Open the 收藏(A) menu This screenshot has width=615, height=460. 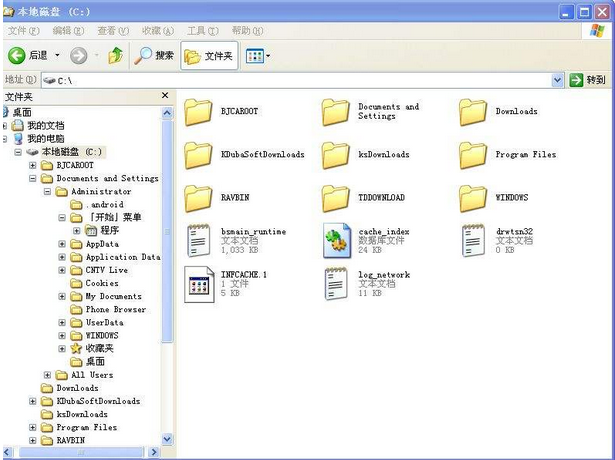point(158,31)
